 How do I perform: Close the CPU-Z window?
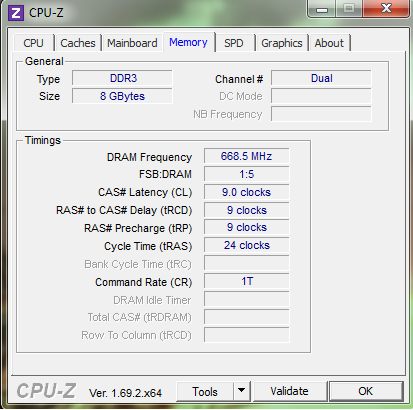click(x=386, y=8)
